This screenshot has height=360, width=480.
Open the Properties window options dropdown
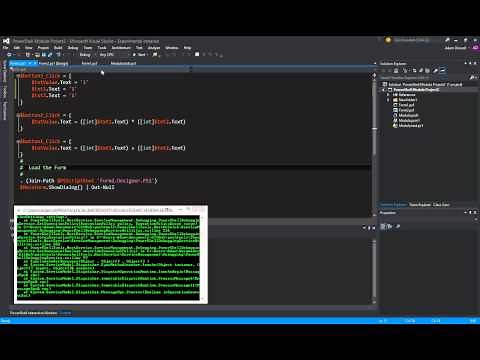(x=466, y=212)
